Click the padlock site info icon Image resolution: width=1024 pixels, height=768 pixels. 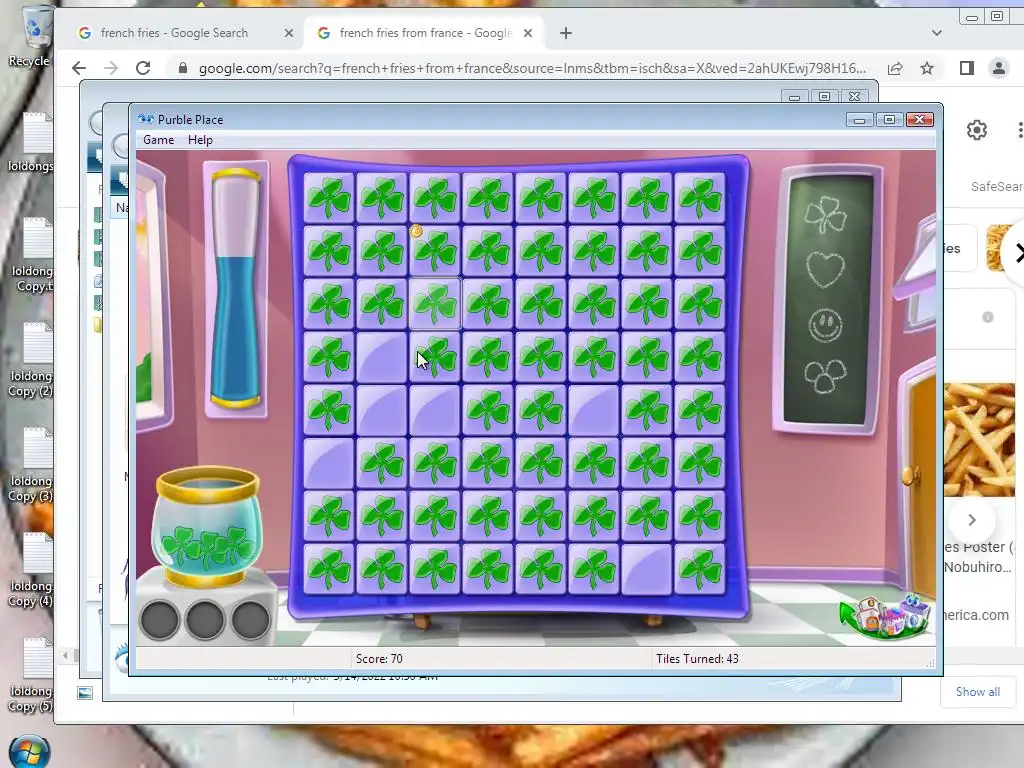click(183, 68)
